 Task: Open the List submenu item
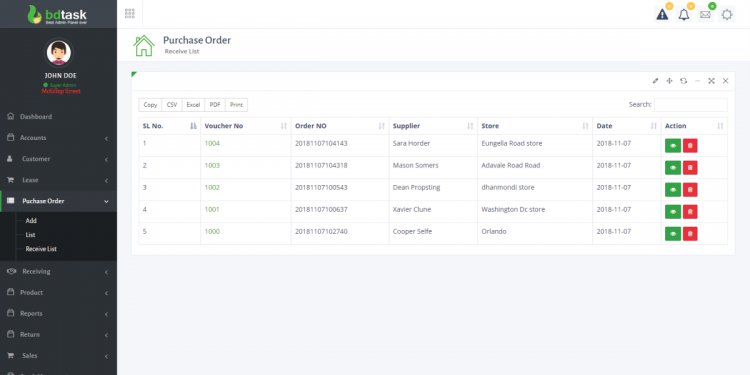pyautogui.click(x=30, y=235)
